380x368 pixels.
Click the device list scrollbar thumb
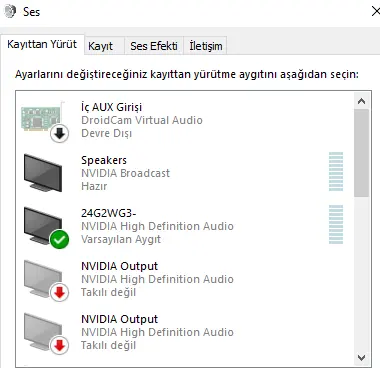[361, 153]
